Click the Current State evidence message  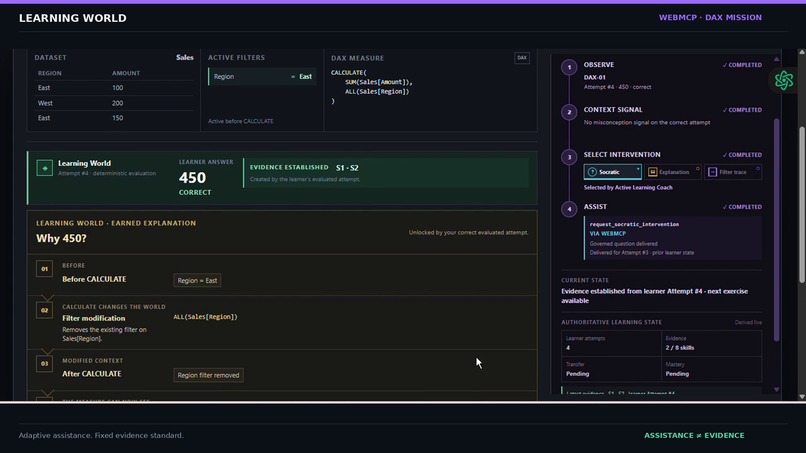[x=654, y=296]
